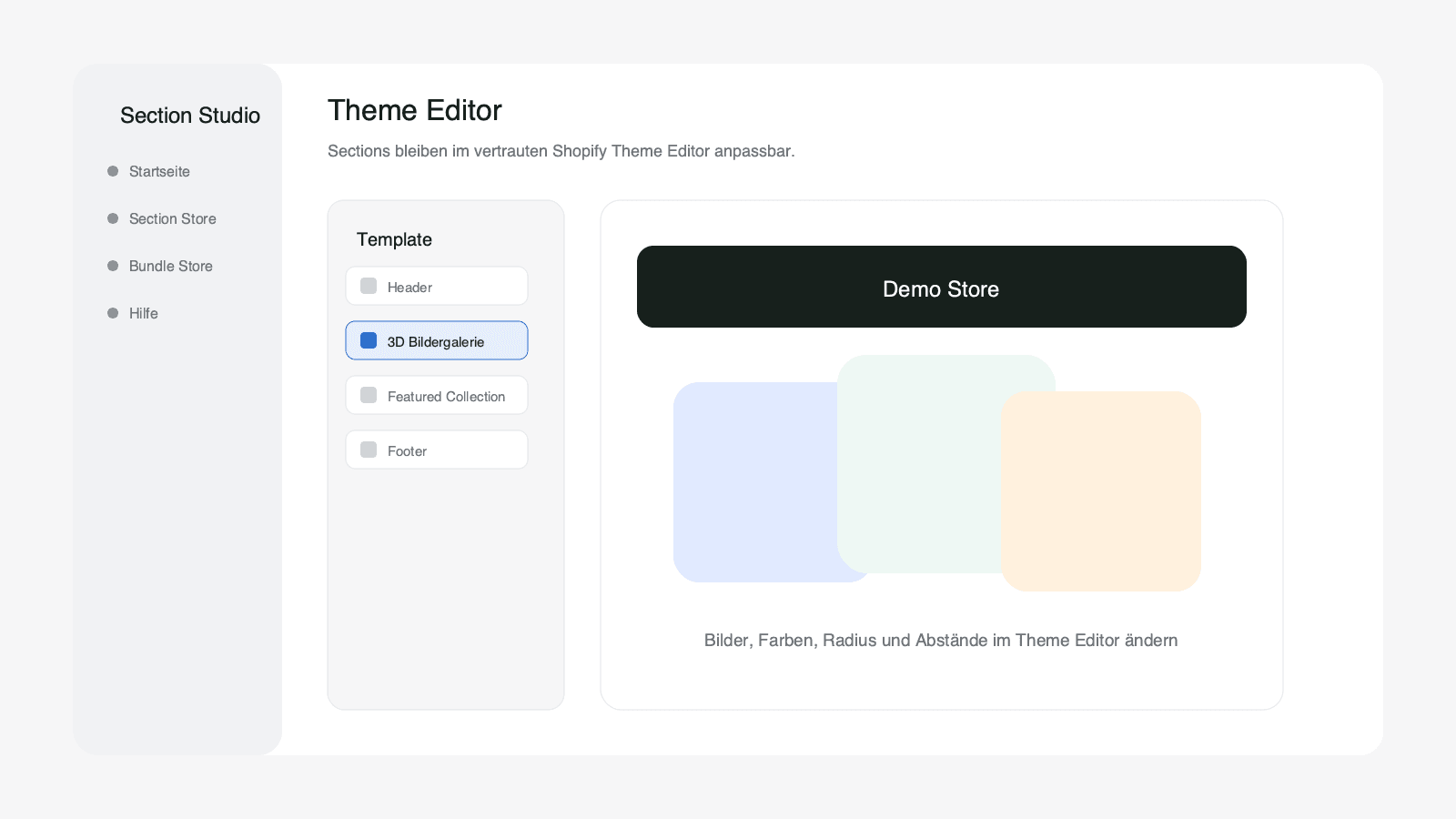Select Hilfe in the sidebar

tap(144, 313)
